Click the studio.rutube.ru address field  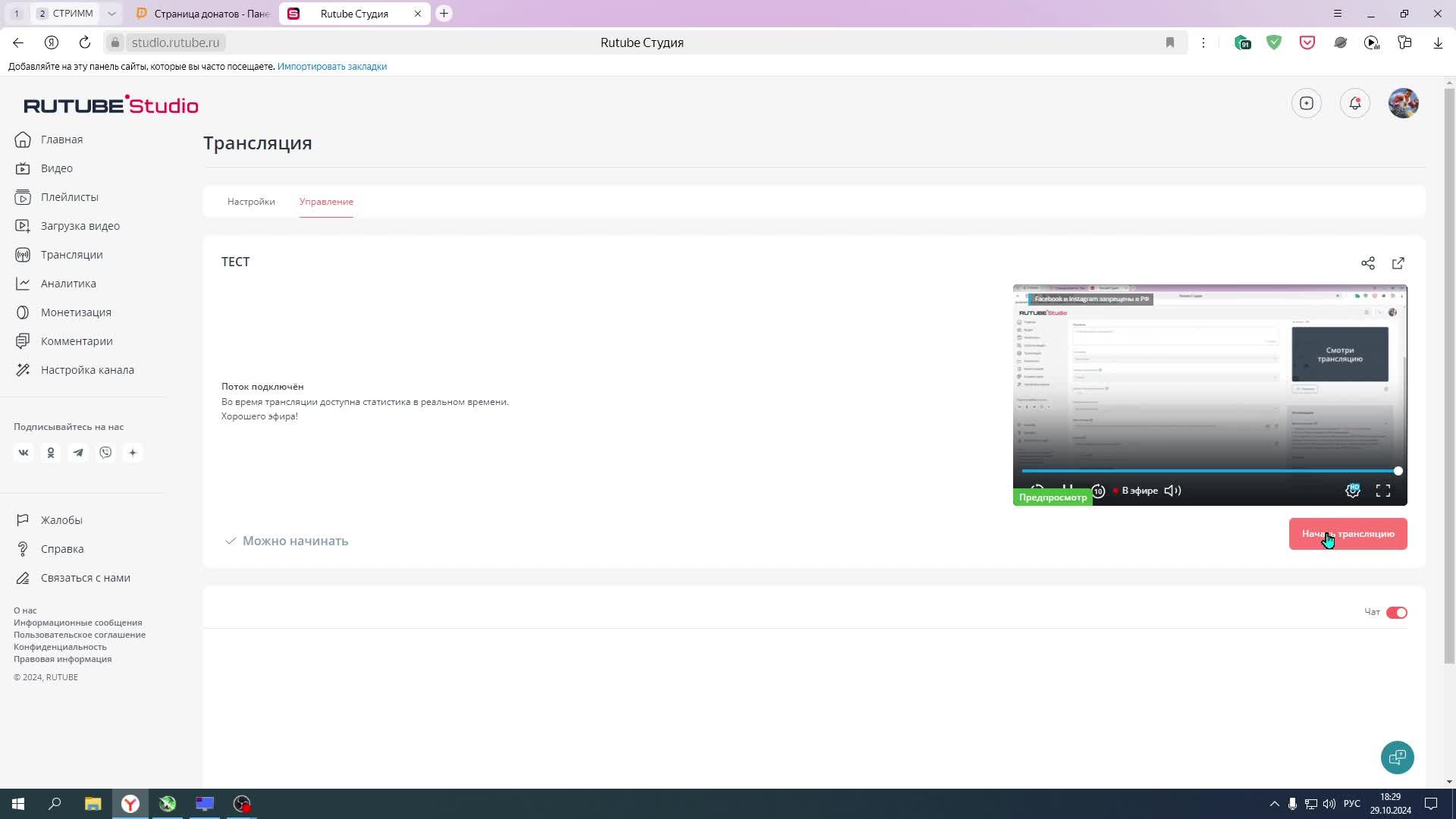(x=175, y=42)
